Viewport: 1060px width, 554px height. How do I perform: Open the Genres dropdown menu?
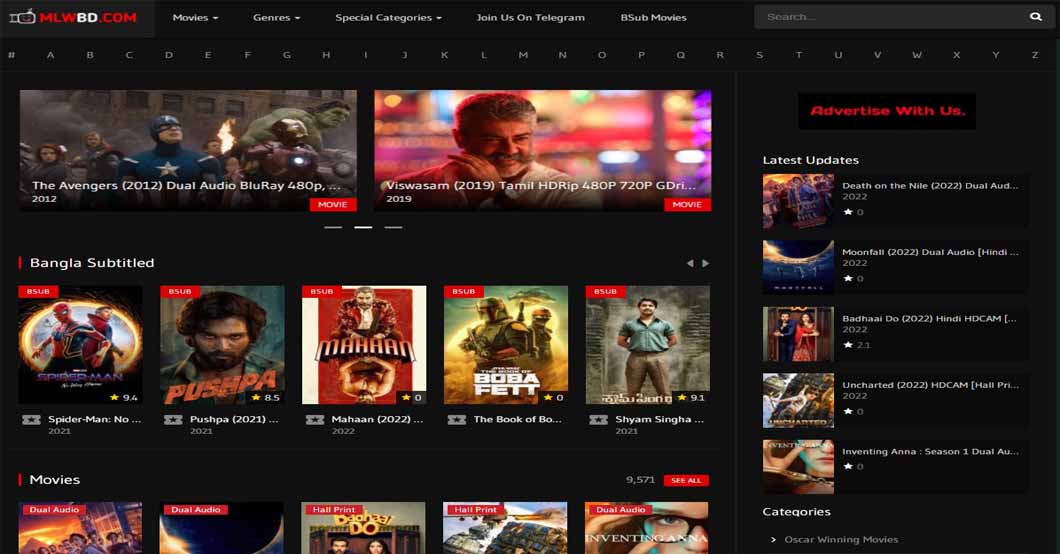[276, 18]
